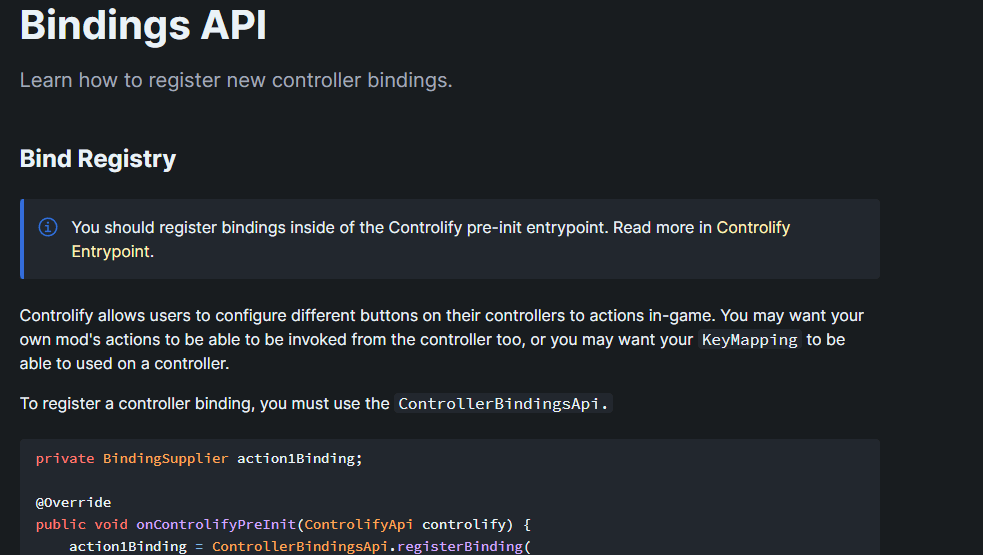Click the info icon in the callout
The height and width of the screenshot is (555, 983).
pyautogui.click(x=48, y=227)
